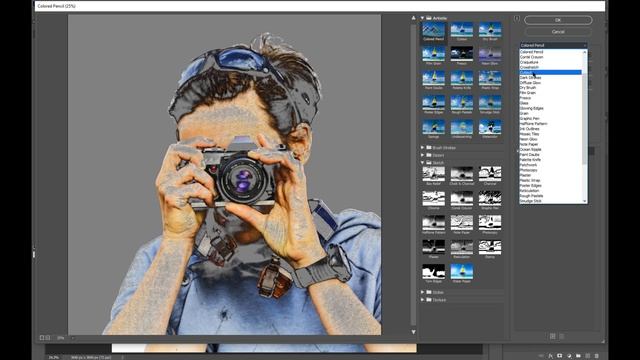Select the Cutout filter thumbnail
The image size is (640, 360).
462,31
